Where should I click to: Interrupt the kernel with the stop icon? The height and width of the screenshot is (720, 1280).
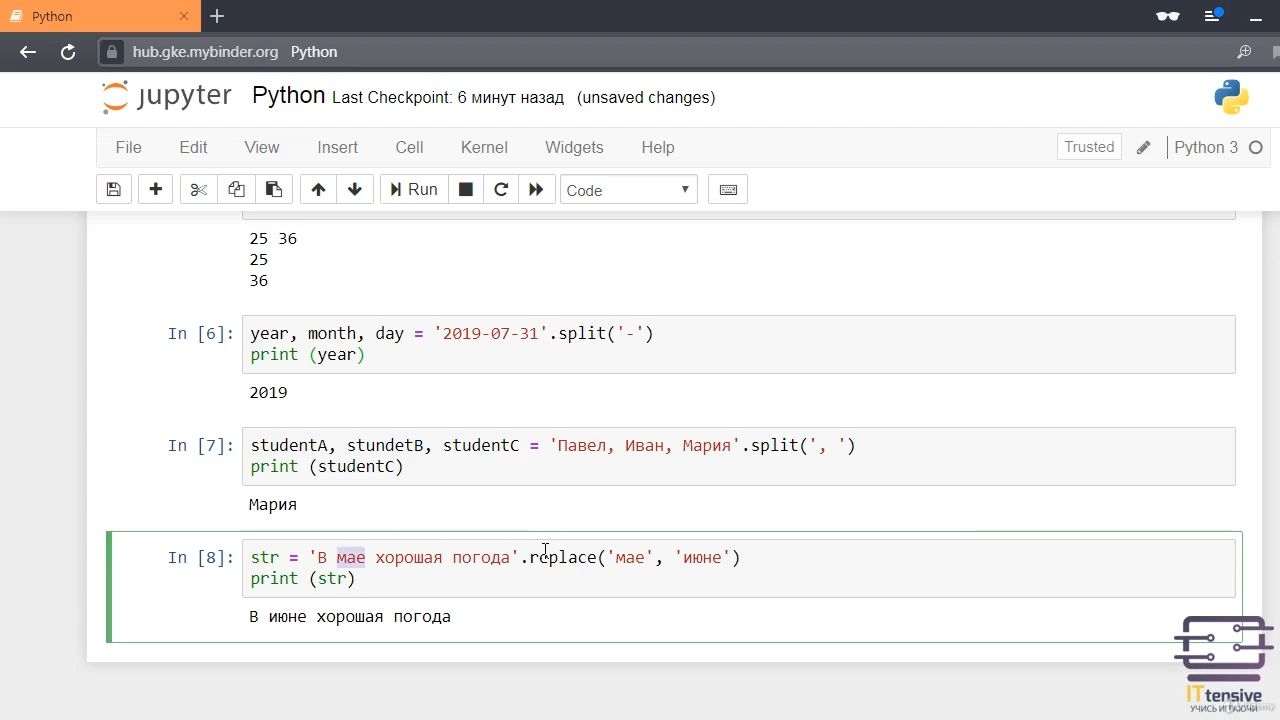click(x=465, y=190)
